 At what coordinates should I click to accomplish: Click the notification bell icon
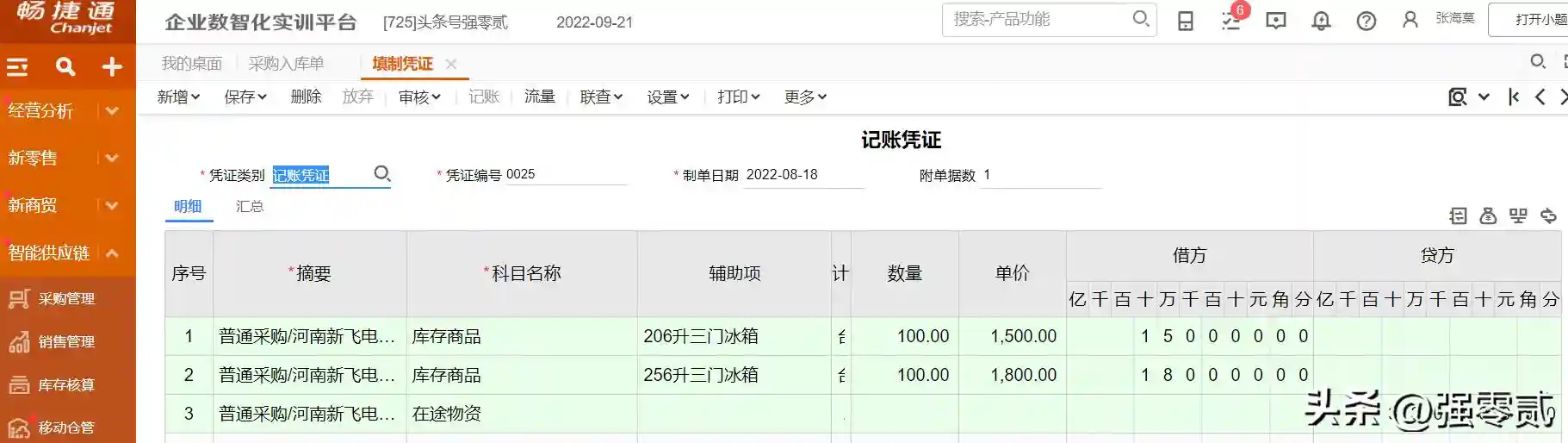pos(1321,21)
